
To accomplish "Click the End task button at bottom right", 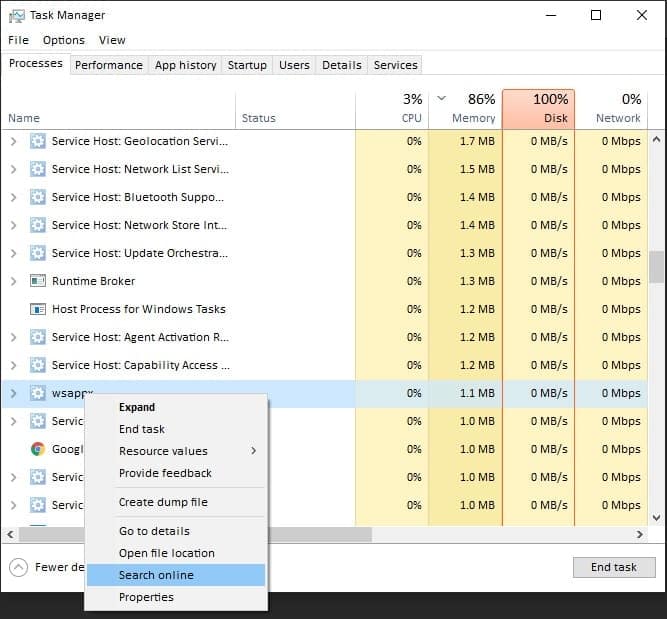I will (x=614, y=567).
